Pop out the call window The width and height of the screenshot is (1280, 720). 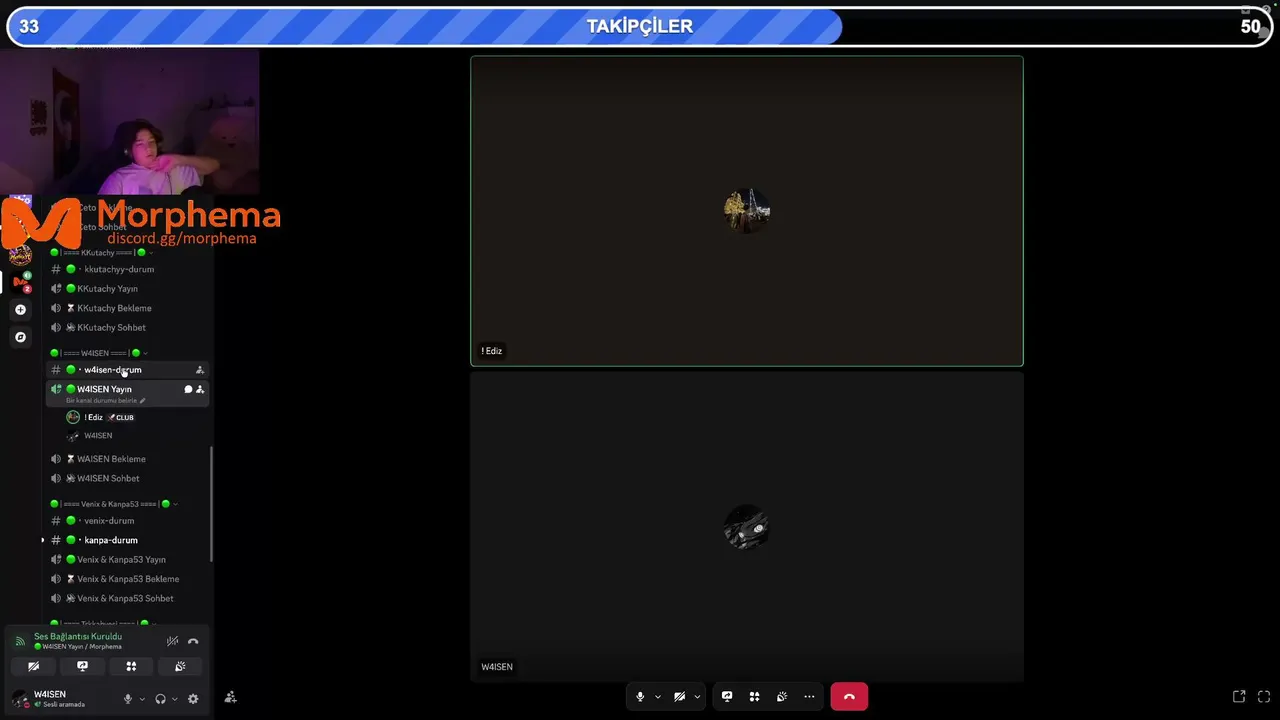(1239, 697)
